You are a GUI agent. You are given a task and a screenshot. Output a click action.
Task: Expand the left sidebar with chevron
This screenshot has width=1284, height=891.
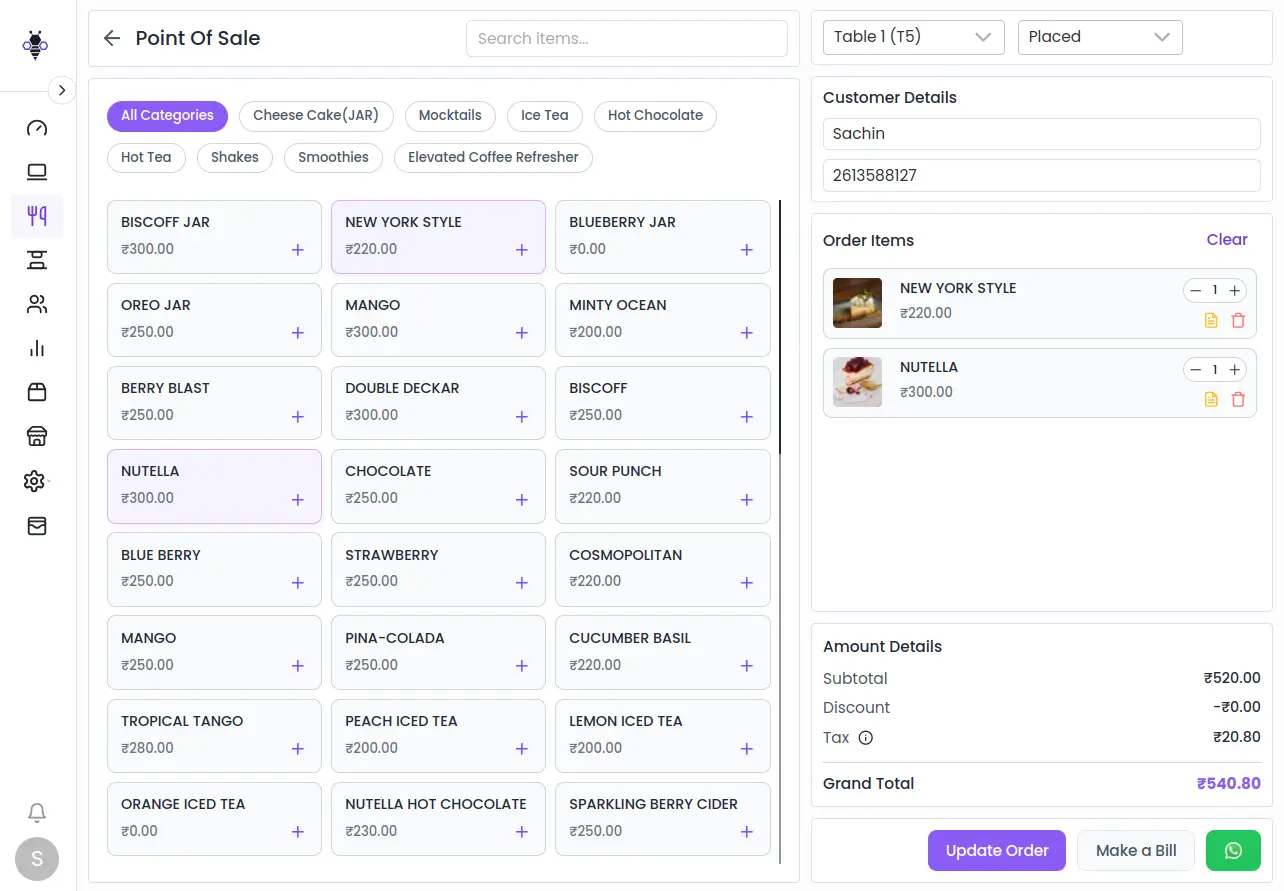[x=62, y=90]
